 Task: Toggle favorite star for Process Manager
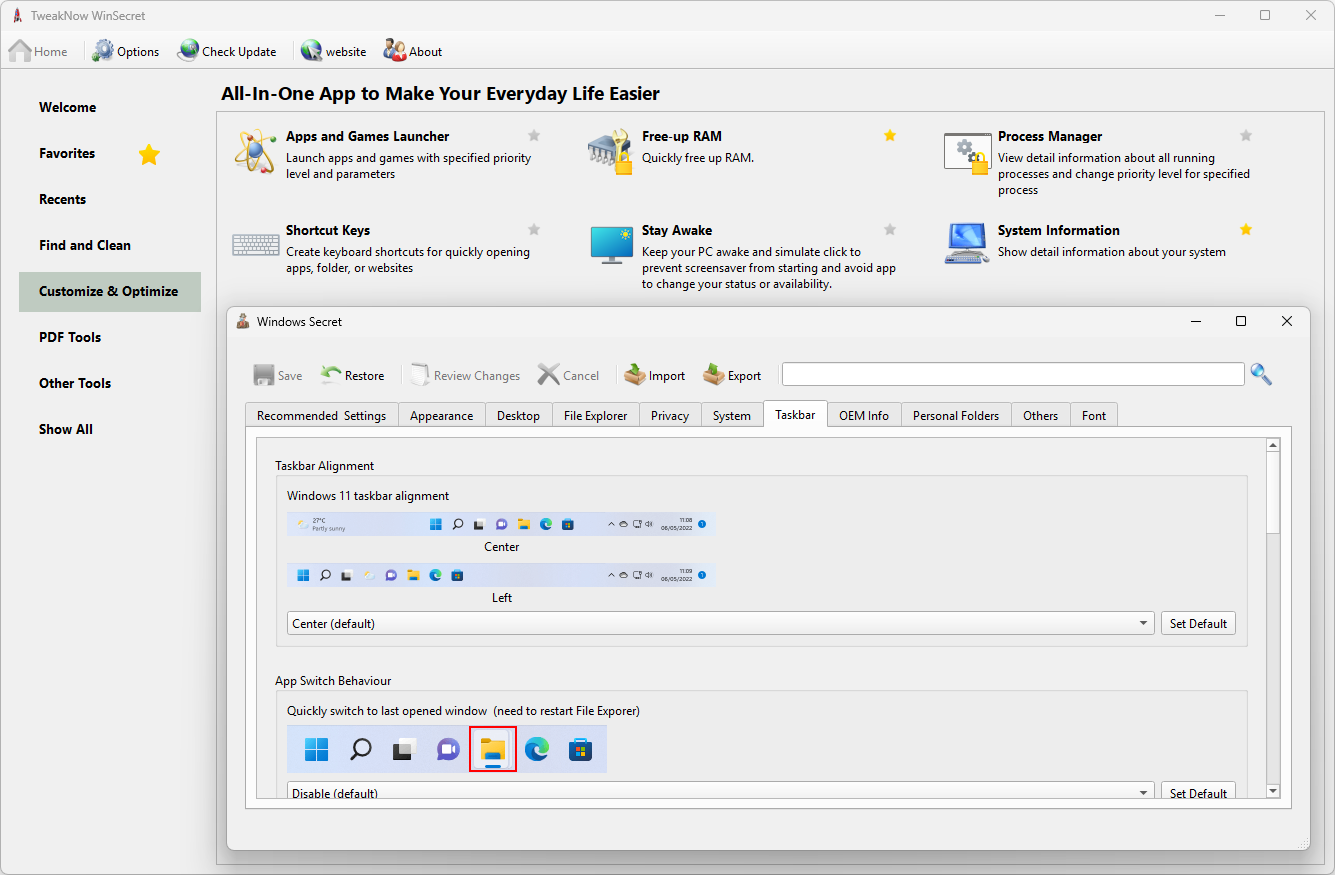click(x=1246, y=136)
